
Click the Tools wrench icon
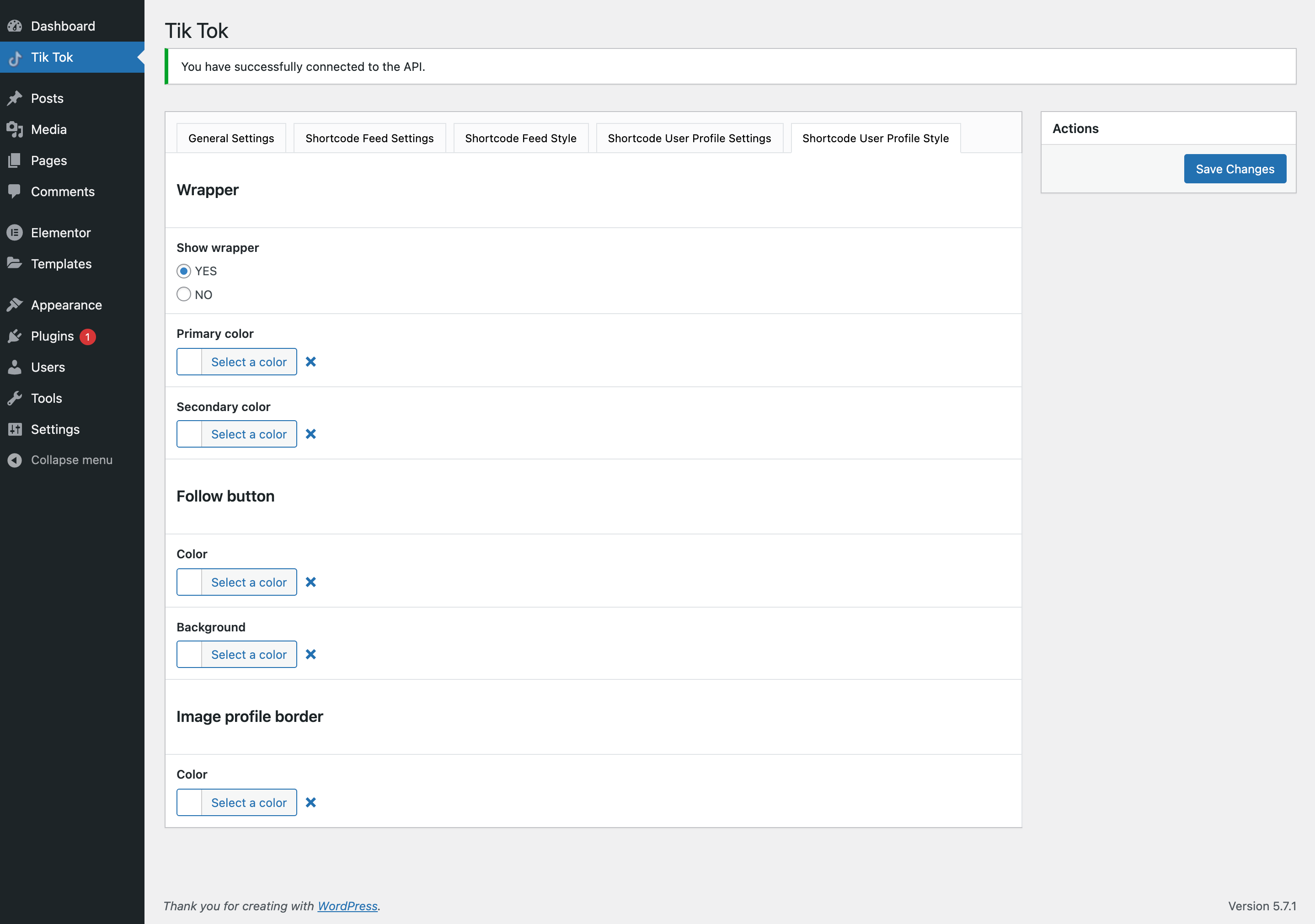pos(15,398)
